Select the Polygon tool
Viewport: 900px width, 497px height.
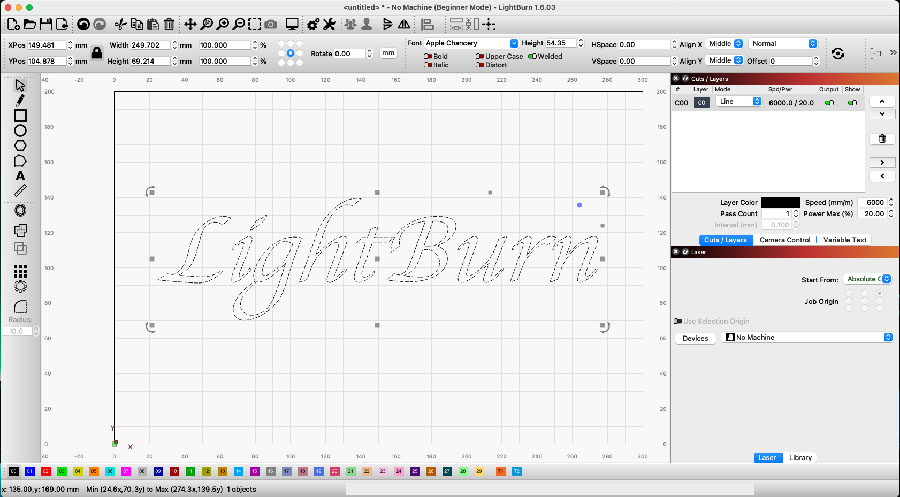pos(20,146)
